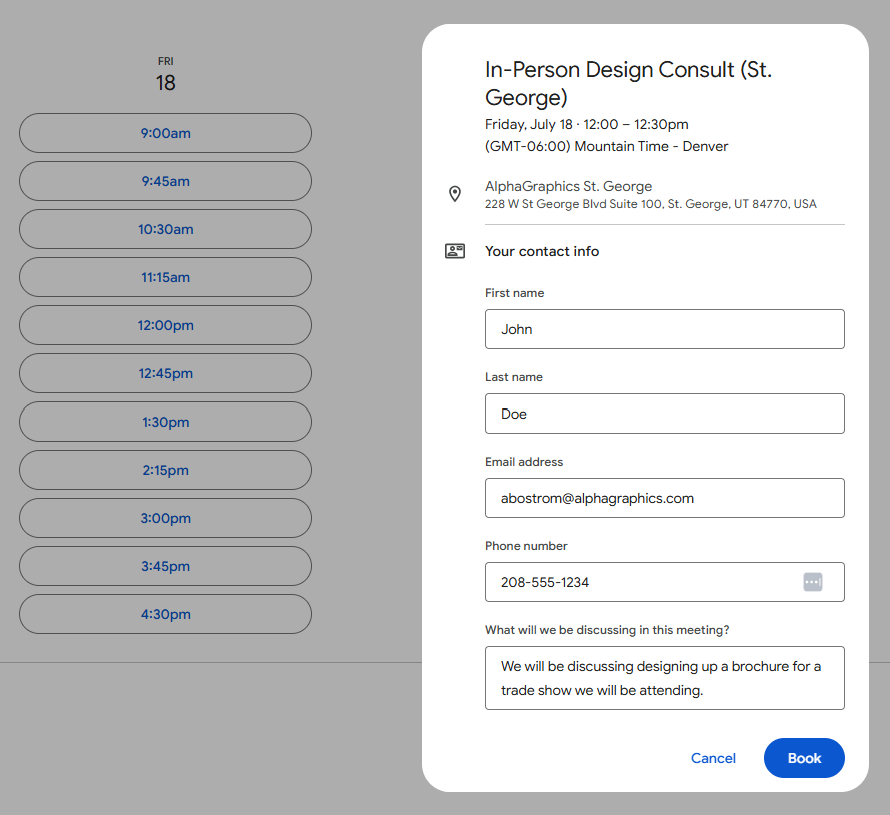Image resolution: width=890 pixels, height=815 pixels.
Task: Click the contact info card icon
Action: pyautogui.click(x=455, y=251)
